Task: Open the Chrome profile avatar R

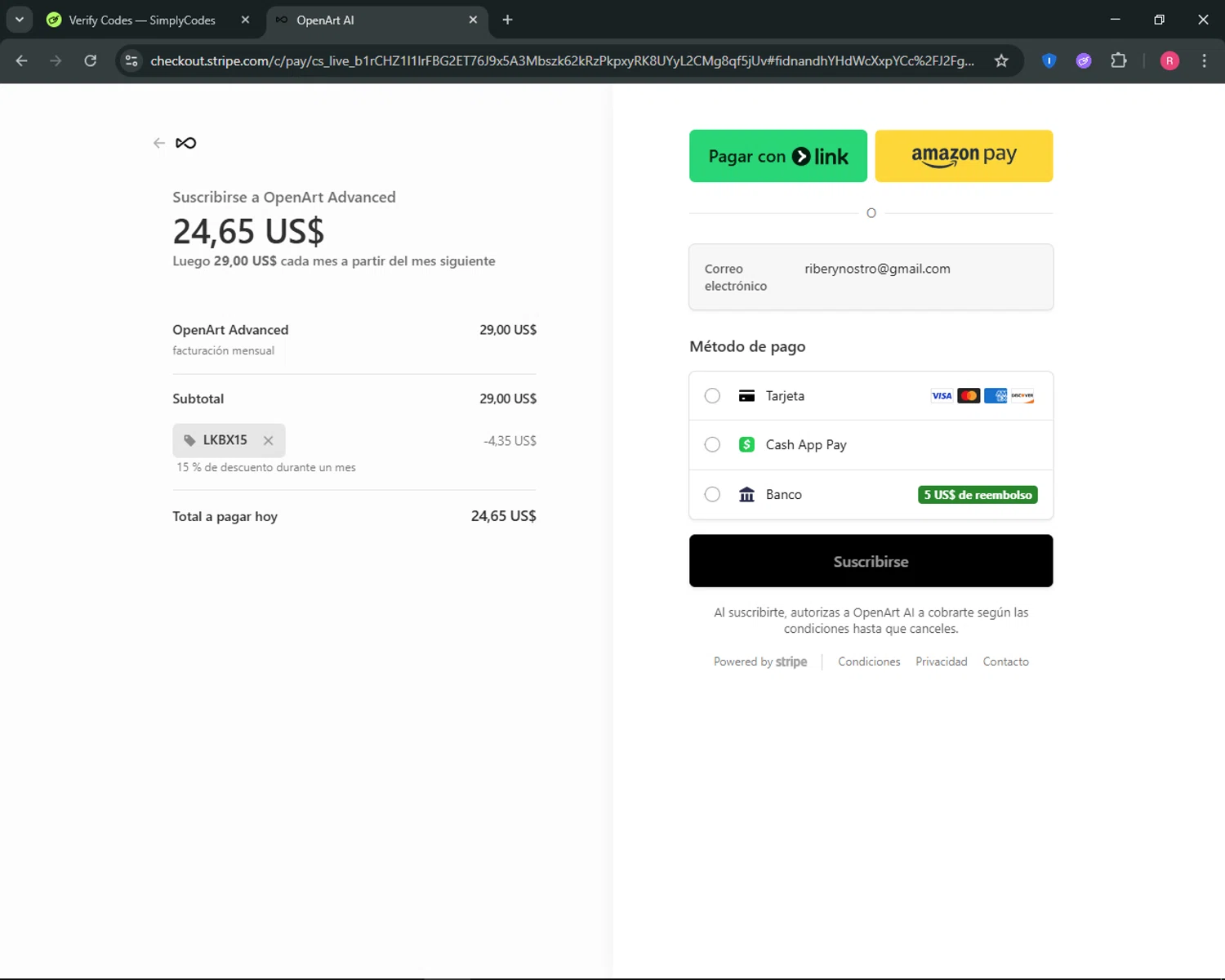Action: point(1169,60)
